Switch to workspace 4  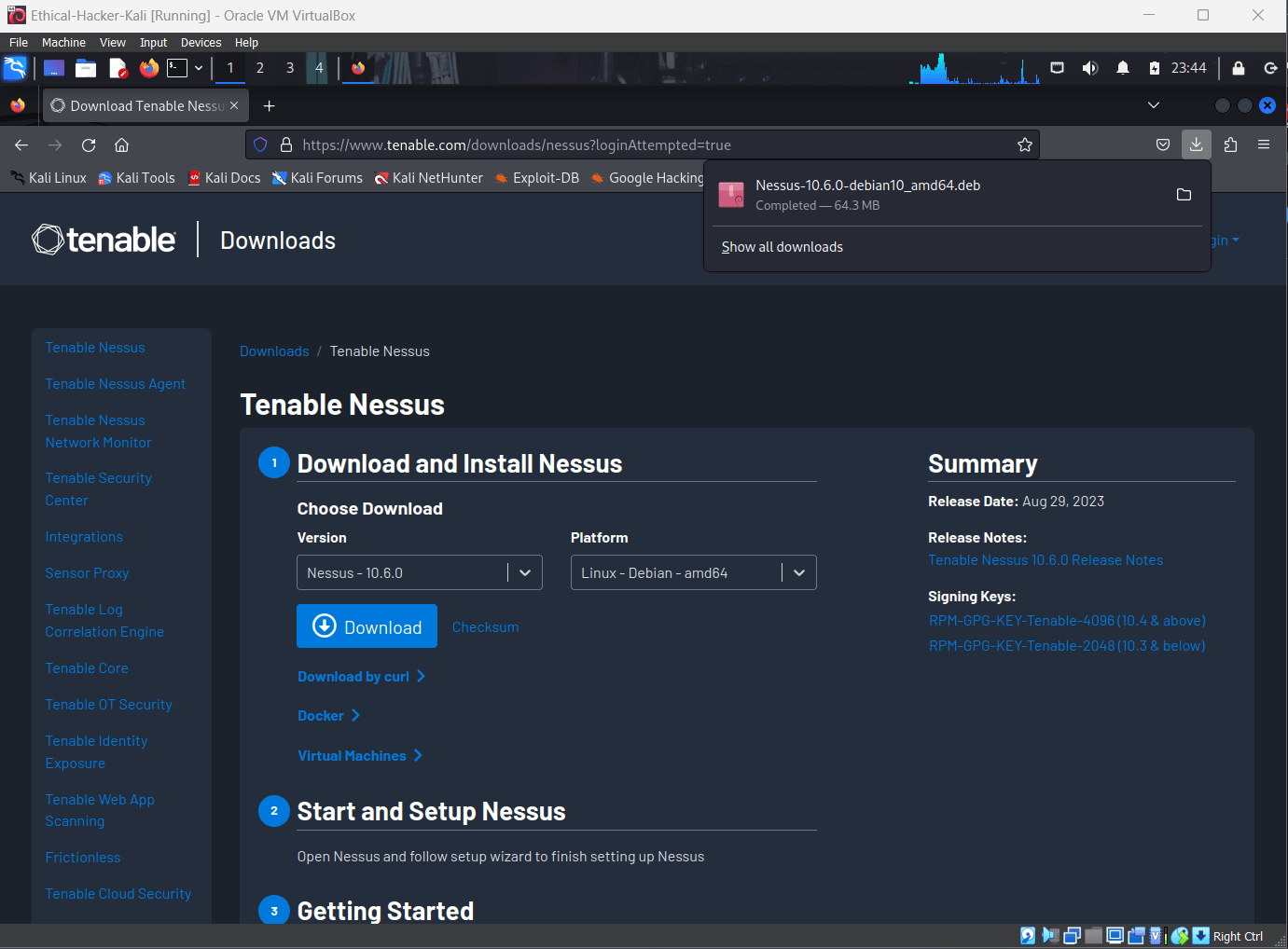[x=319, y=68]
